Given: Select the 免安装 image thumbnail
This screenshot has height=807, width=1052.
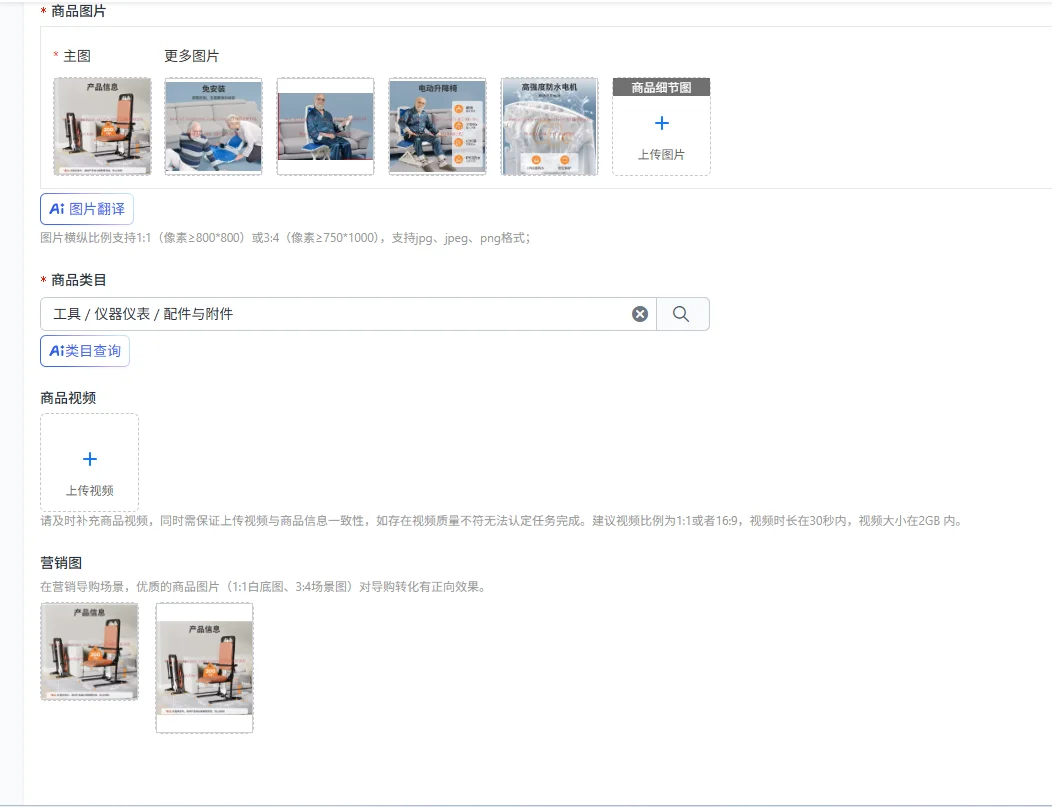Looking at the screenshot, I should [x=213, y=126].
